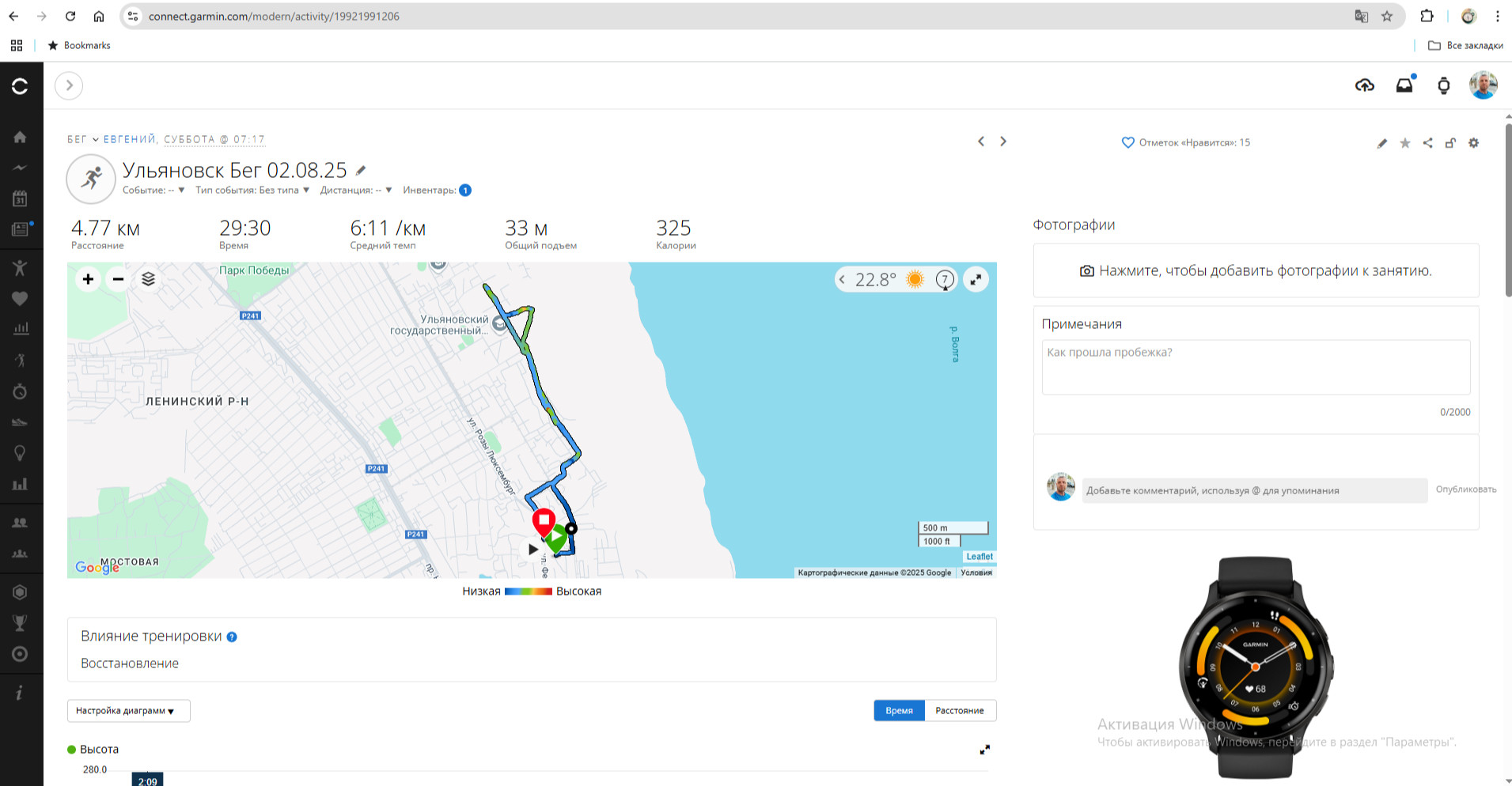Open the Настройка диаграмм dropdown
This screenshot has width=1512, height=786.
point(128,711)
